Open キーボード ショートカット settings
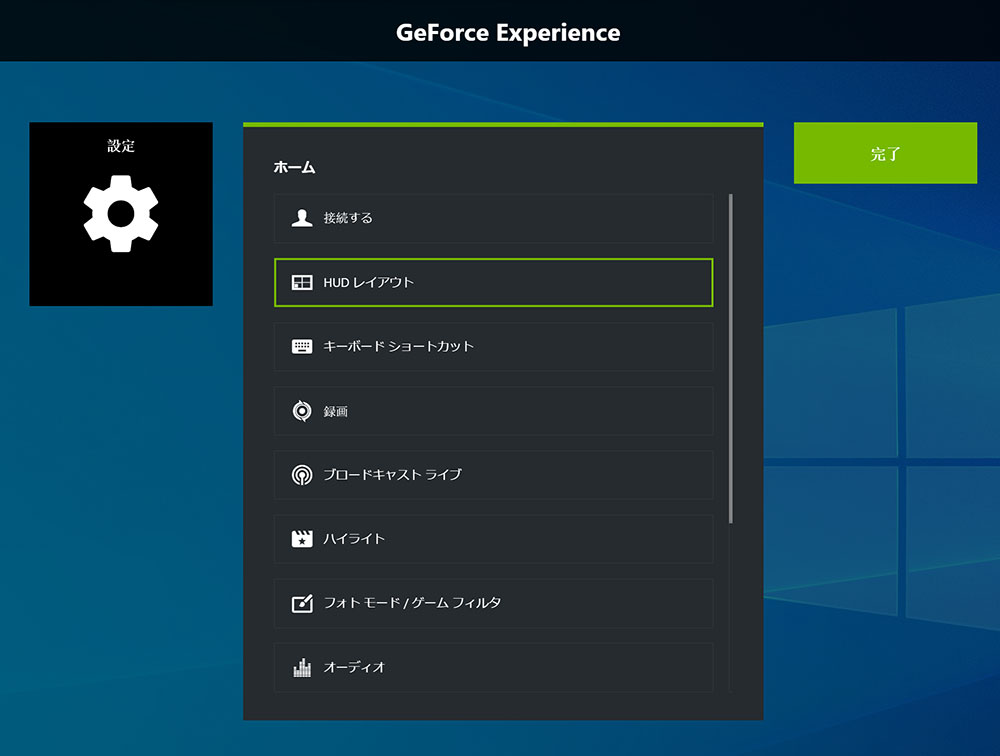 tap(490, 346)
